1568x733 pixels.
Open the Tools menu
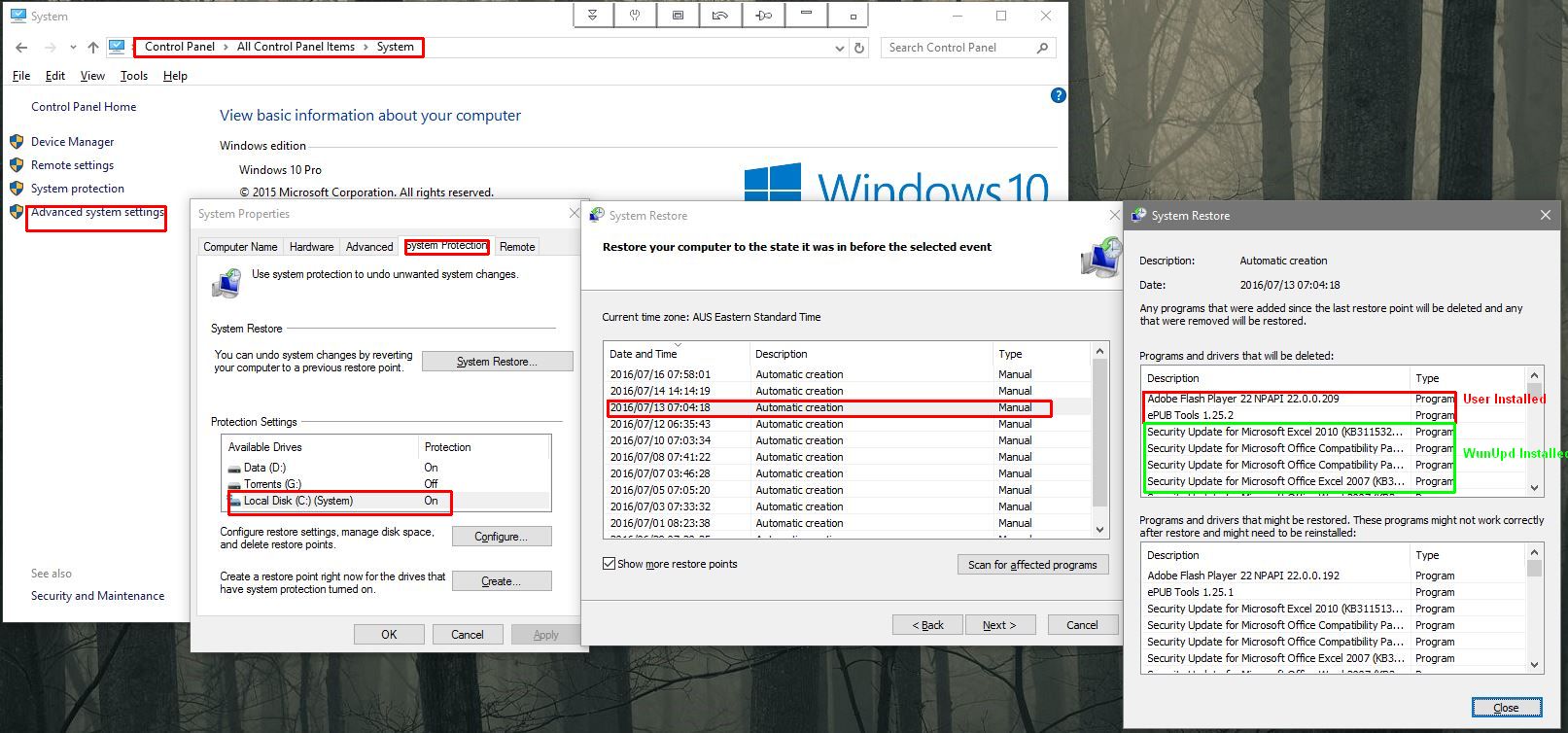(134, 76)
